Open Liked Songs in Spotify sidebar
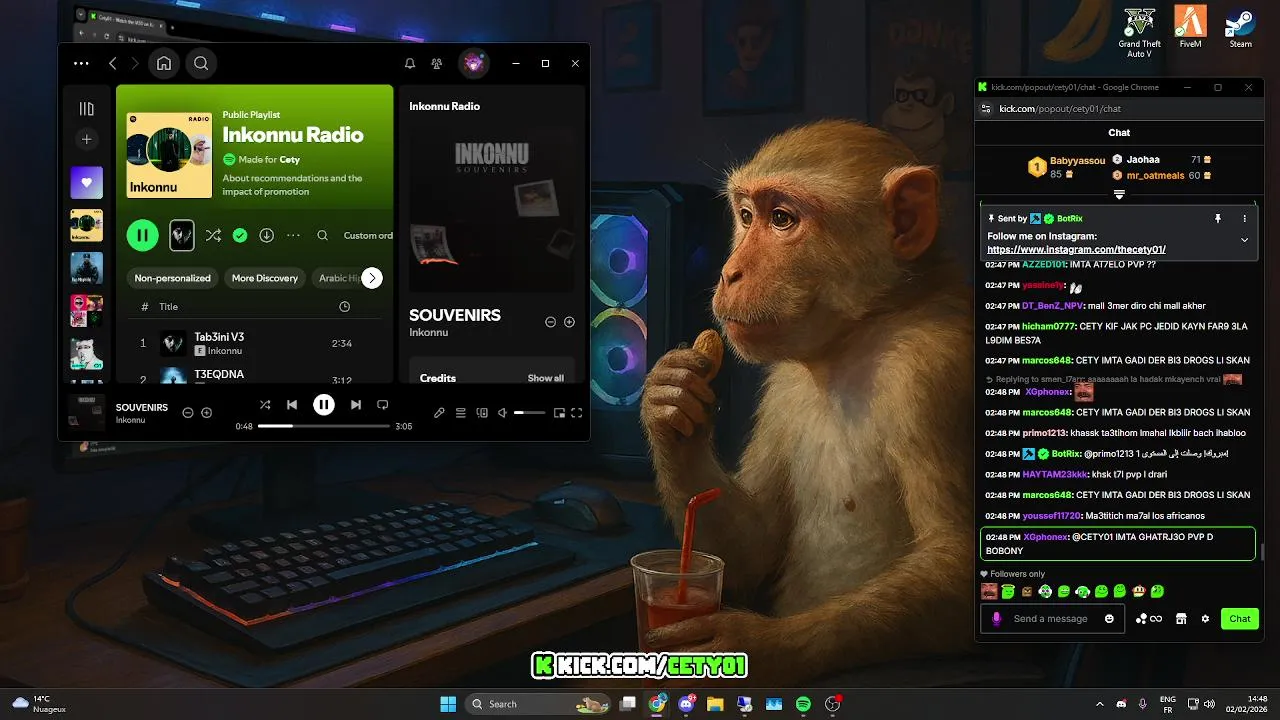The height and width of the screenshot is (720, 1280). pos(87,182)
